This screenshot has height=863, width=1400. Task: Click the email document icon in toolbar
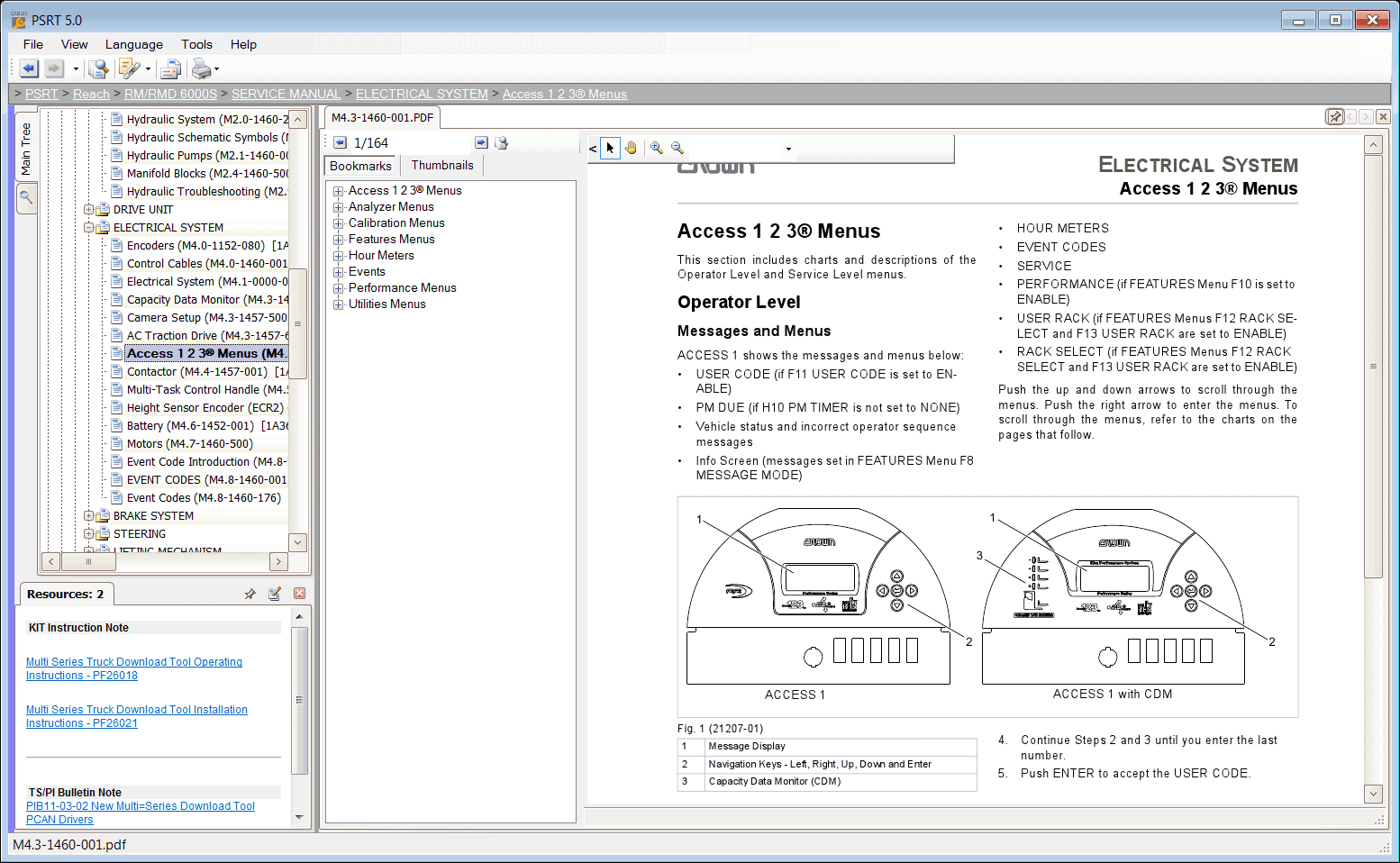[170, 68]
